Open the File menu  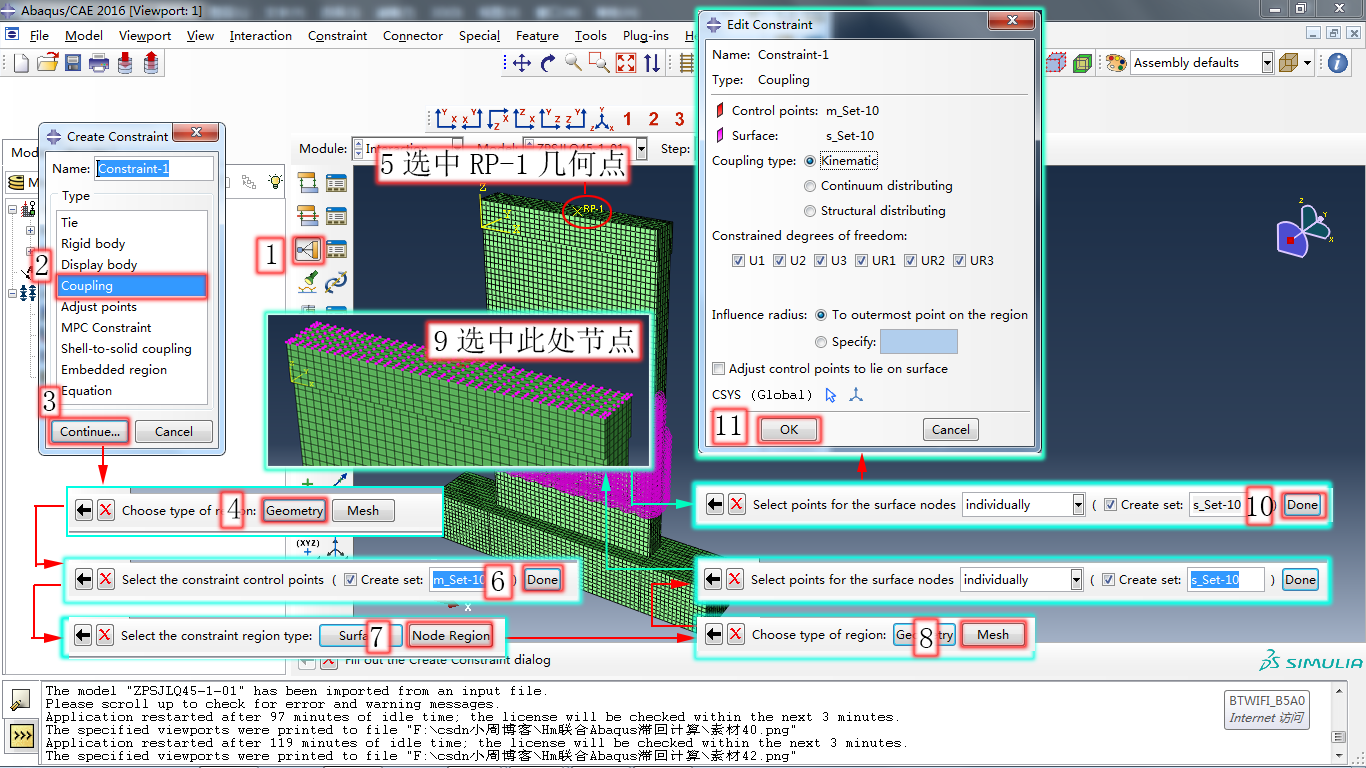pyautogui.click(x=39, y=36)
